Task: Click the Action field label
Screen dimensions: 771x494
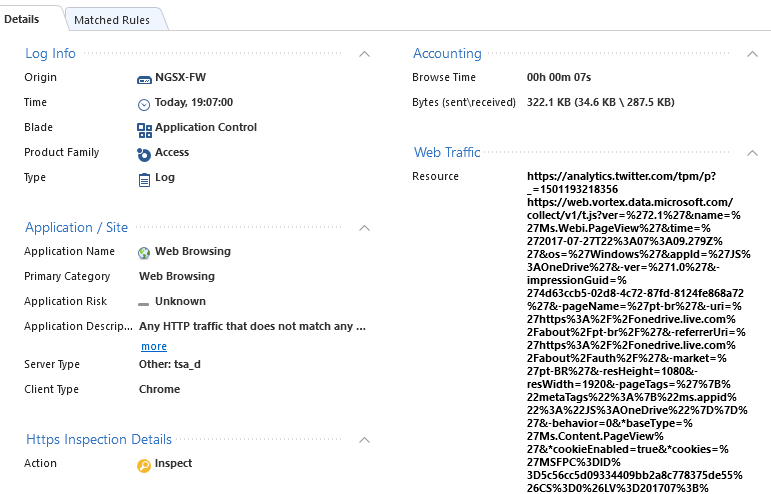Action: [40, 463]
